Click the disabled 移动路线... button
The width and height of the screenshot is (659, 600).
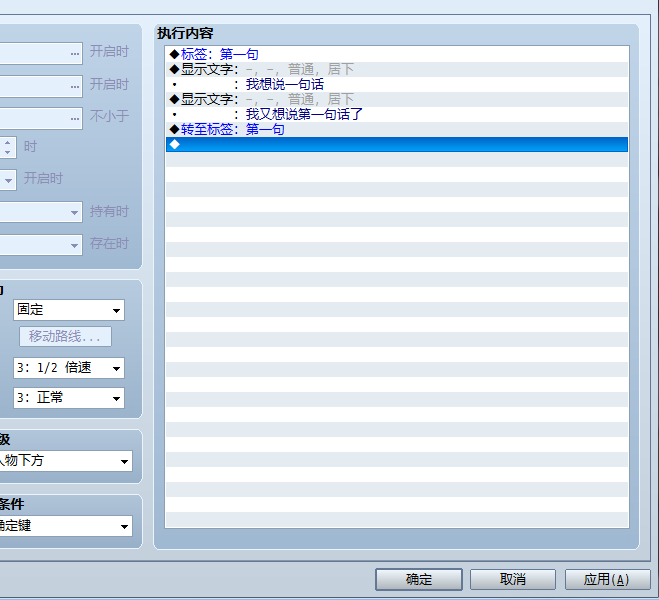[x=65, y=337]
